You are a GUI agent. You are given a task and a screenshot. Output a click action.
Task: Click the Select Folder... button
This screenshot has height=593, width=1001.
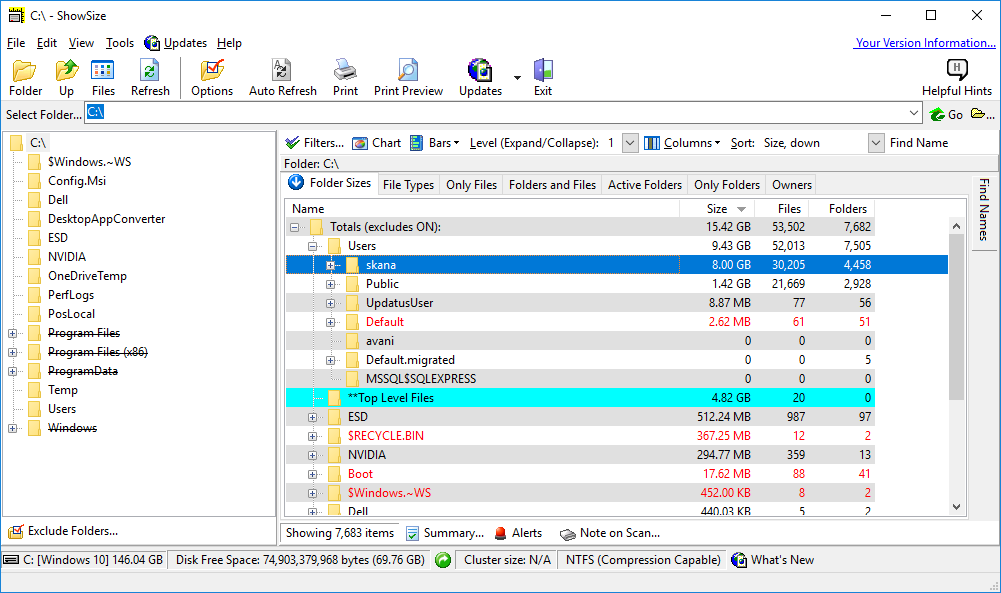coord(43,114)
